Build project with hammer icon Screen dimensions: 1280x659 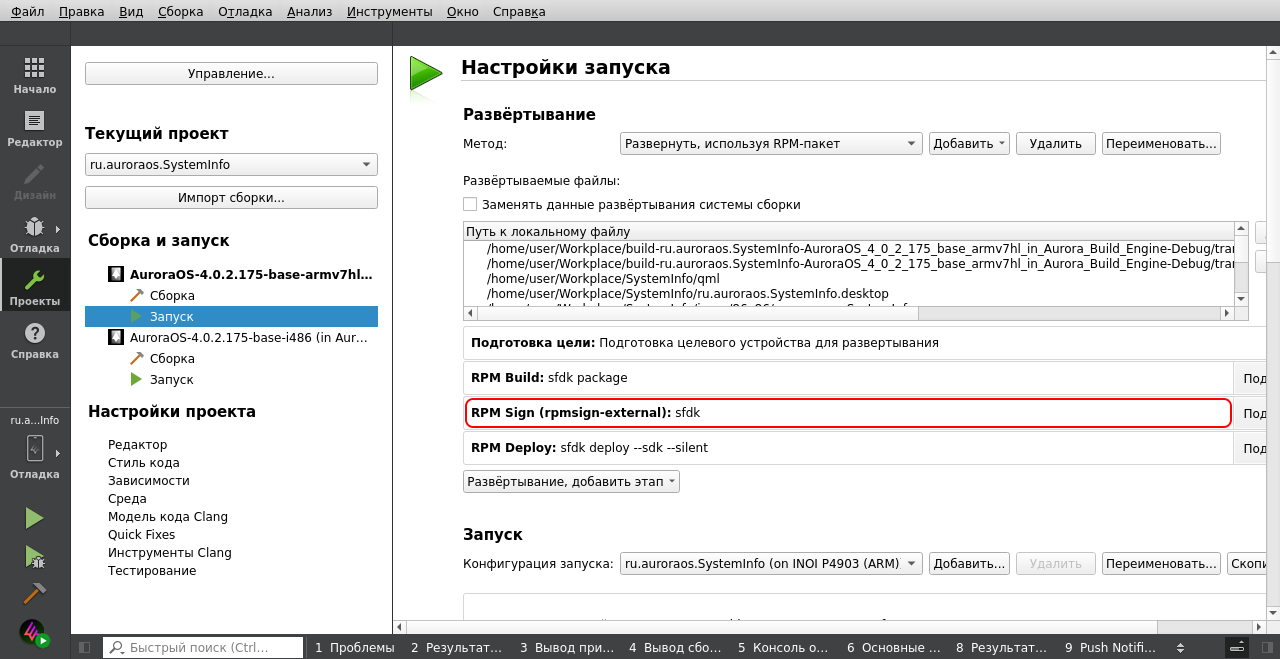point(34,593)
